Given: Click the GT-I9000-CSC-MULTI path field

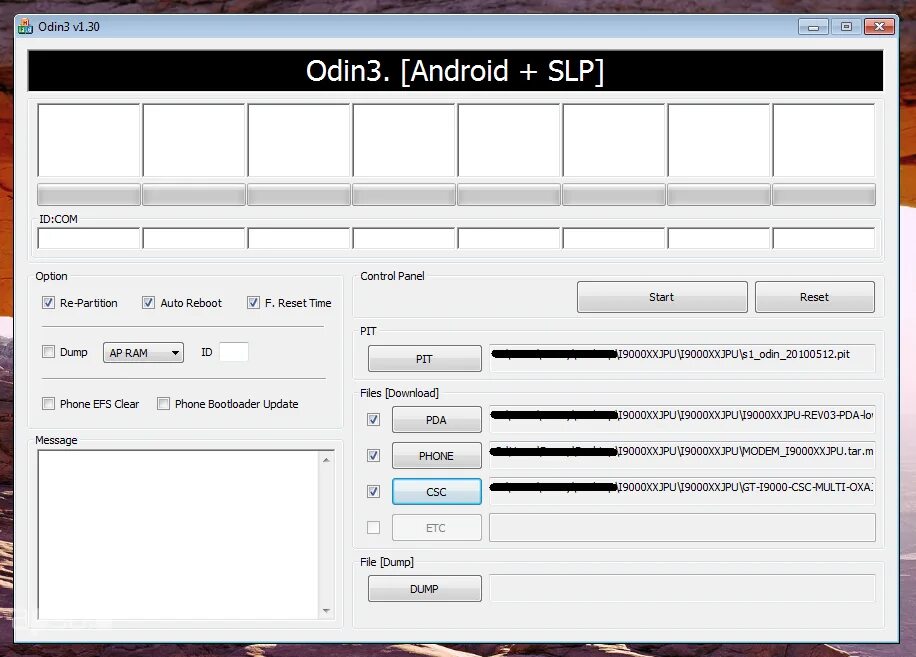Looking at the screenshot, I should click(682, 491).
